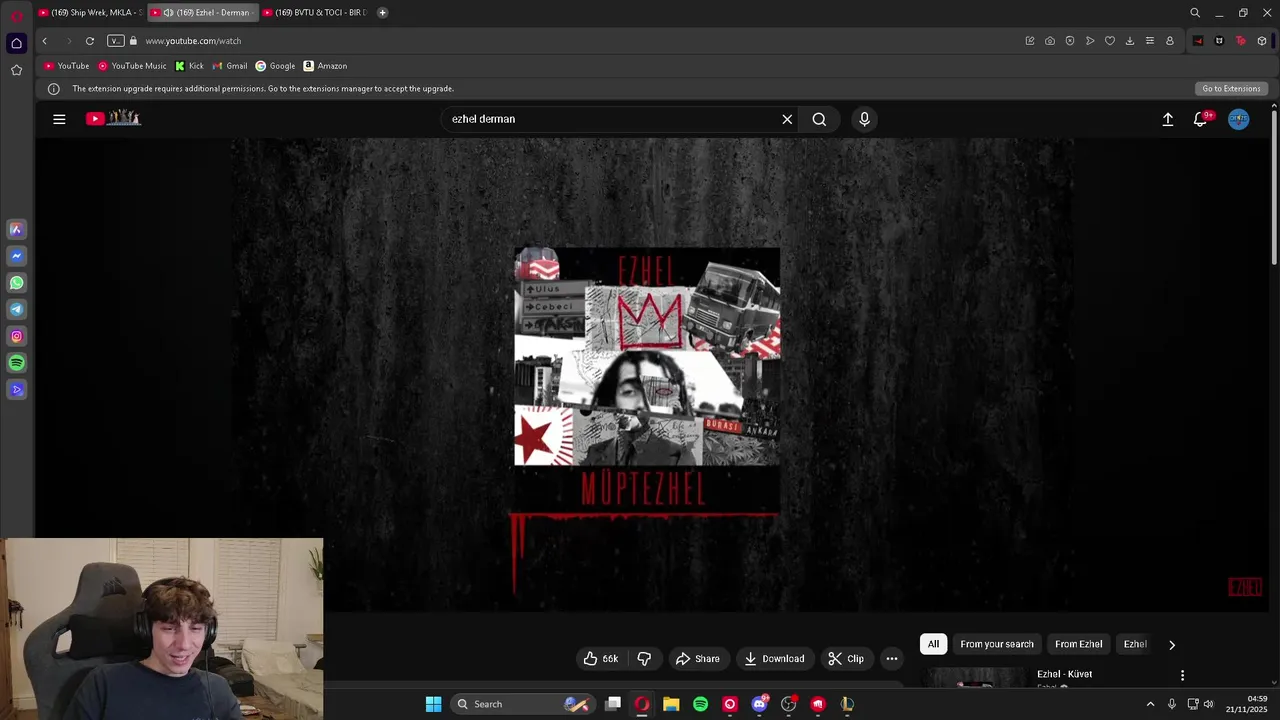Click the Download button under the video

(x=774, y=659)
